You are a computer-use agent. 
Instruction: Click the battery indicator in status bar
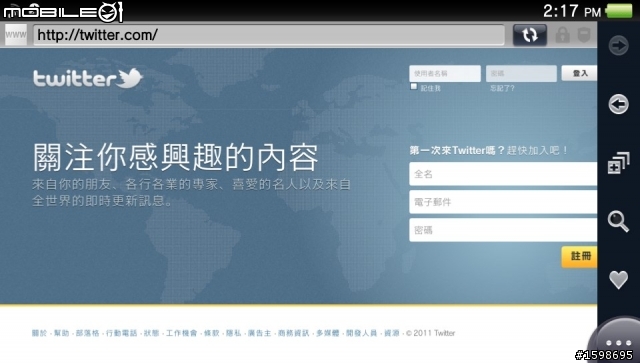click(619, 11)
